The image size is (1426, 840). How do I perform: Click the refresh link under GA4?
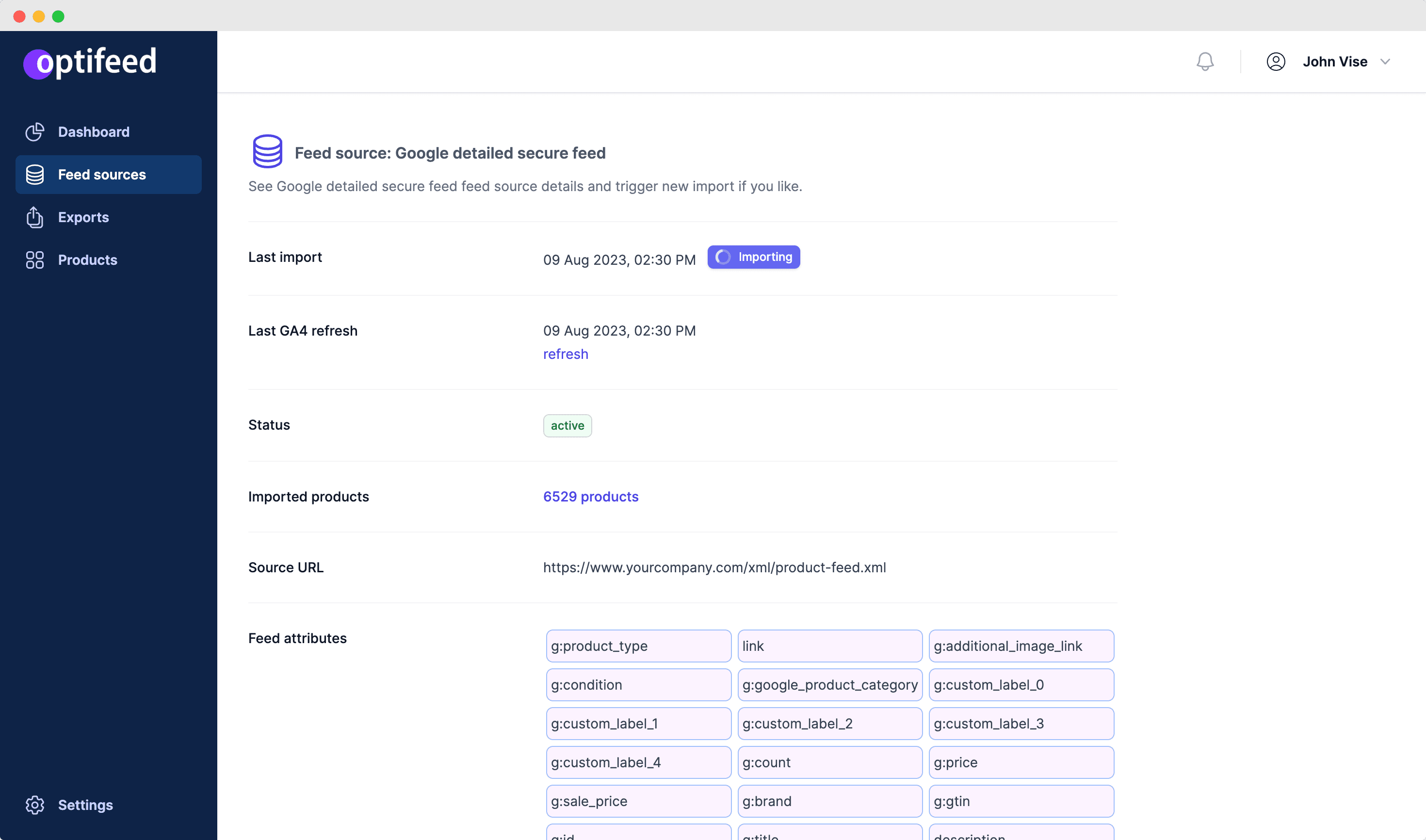[565, 354]
